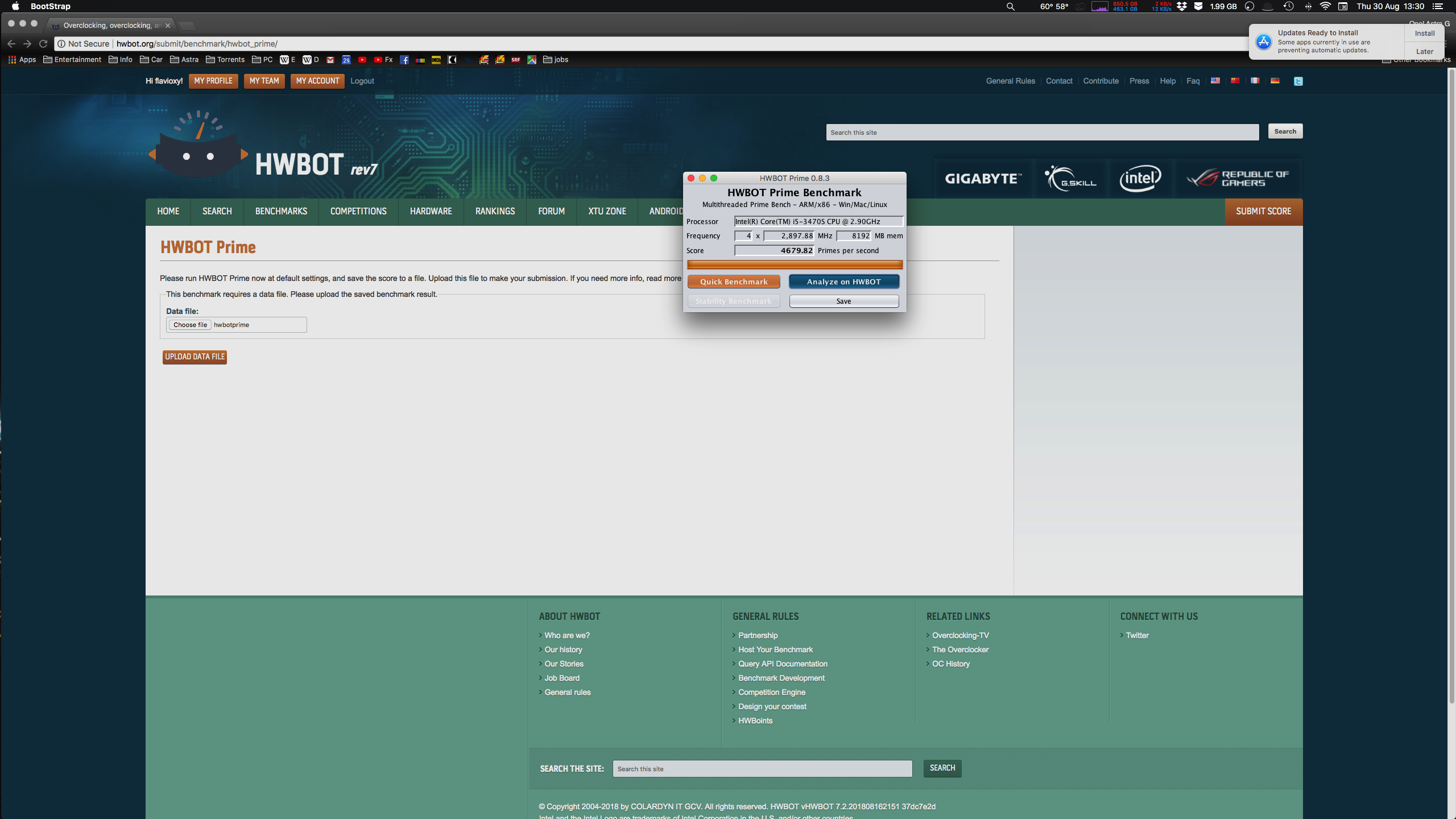
Task: Open the Facebook bookmark icon
Action: pos(404,60)
